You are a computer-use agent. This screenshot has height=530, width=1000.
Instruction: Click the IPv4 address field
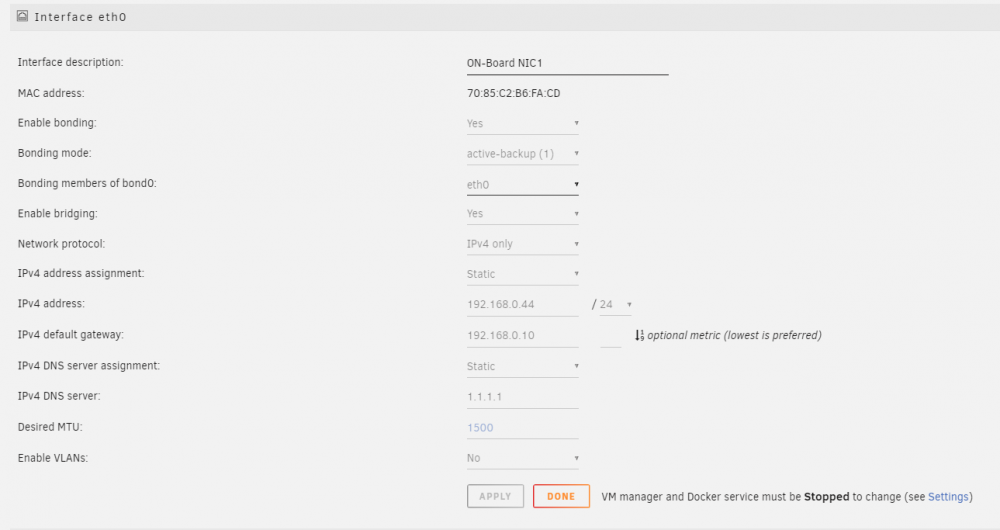click(x=522, y=305)
